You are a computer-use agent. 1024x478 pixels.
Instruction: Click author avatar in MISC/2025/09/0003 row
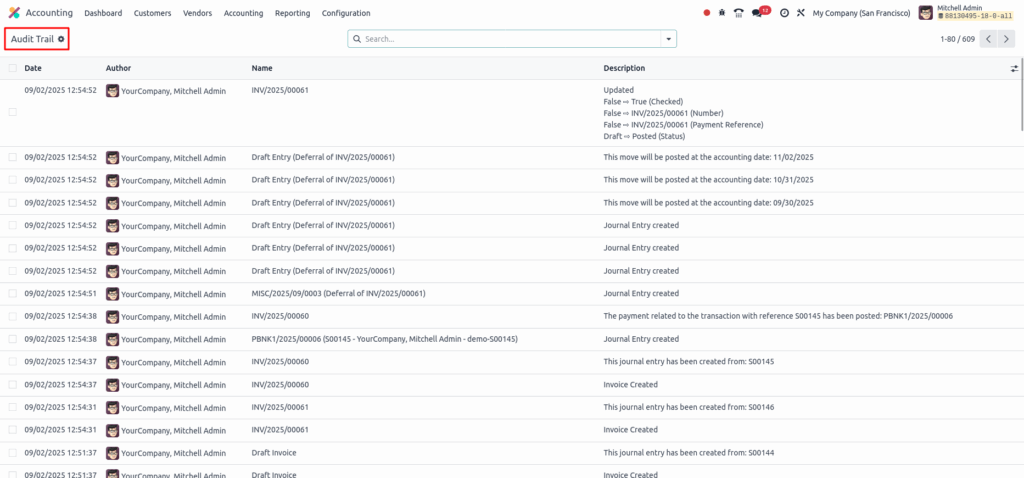(x=112, y=293)
